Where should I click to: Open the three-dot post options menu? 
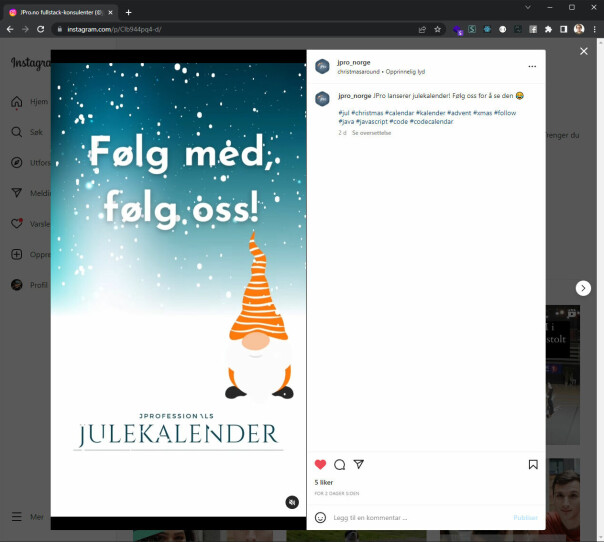[x=532, y=66]
